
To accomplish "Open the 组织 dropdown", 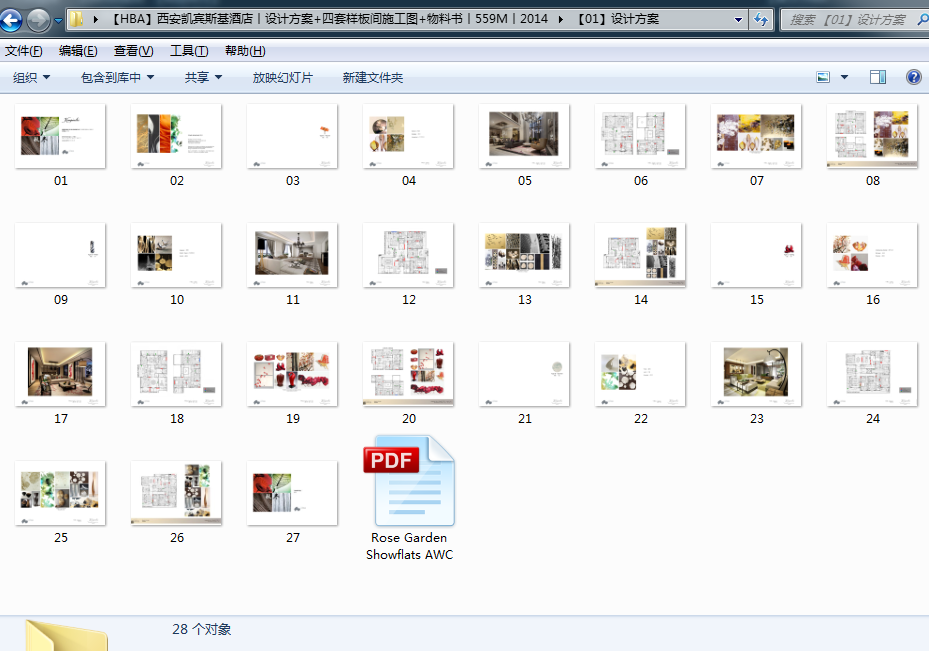I will [31, 78].
